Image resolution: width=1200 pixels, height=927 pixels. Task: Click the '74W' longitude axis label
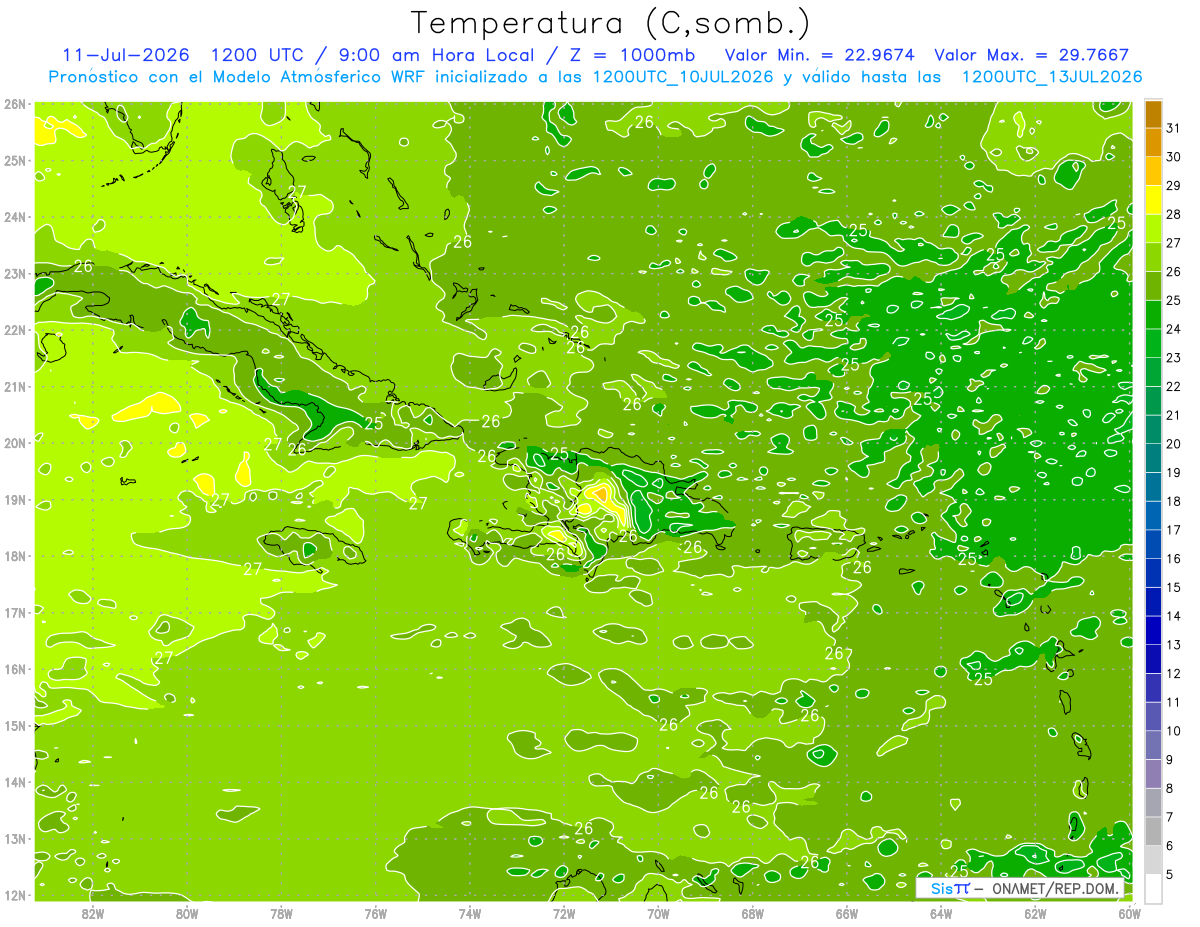click(x=470, y=913)
